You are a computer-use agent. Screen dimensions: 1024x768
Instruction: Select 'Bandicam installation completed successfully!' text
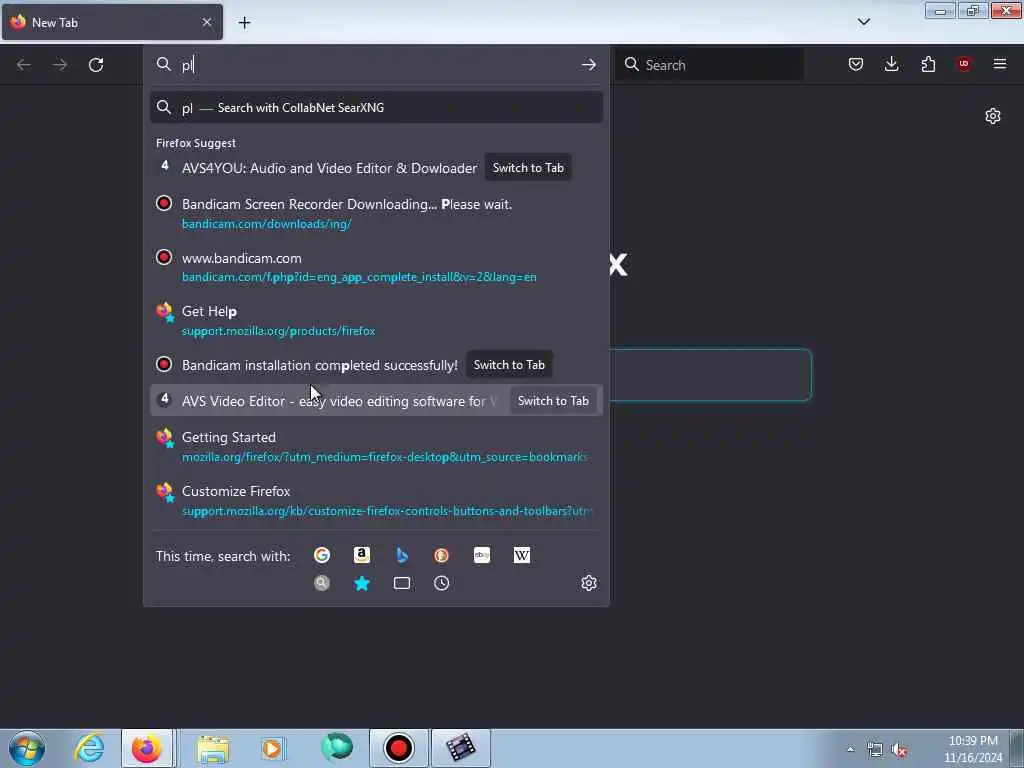[319, 365]
